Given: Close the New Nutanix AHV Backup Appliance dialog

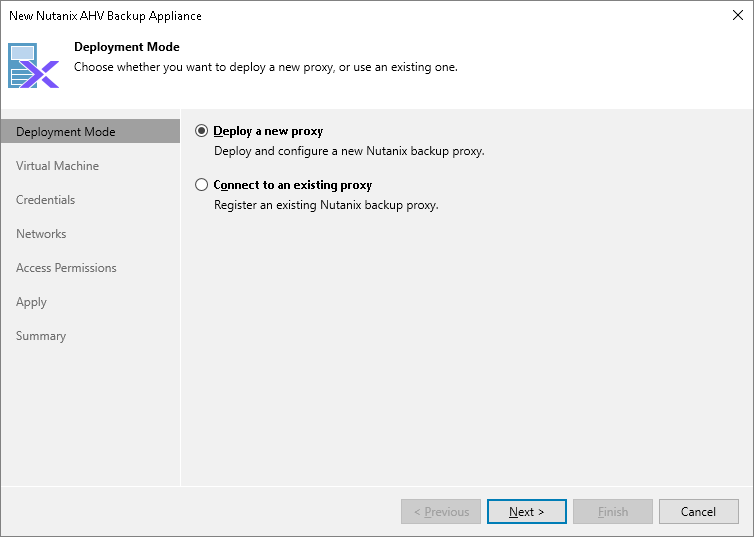Looking at the screenshot, I should click(736, 16).
